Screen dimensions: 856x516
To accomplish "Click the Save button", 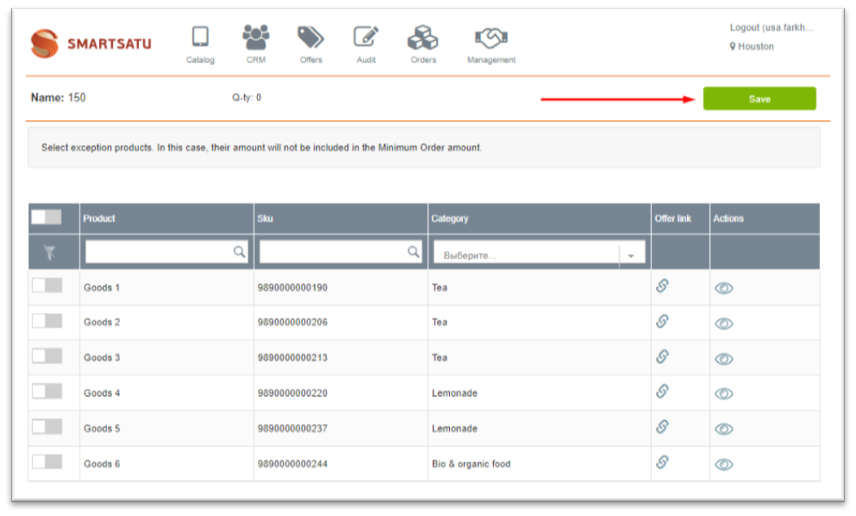I will click(x=759, y=99).
